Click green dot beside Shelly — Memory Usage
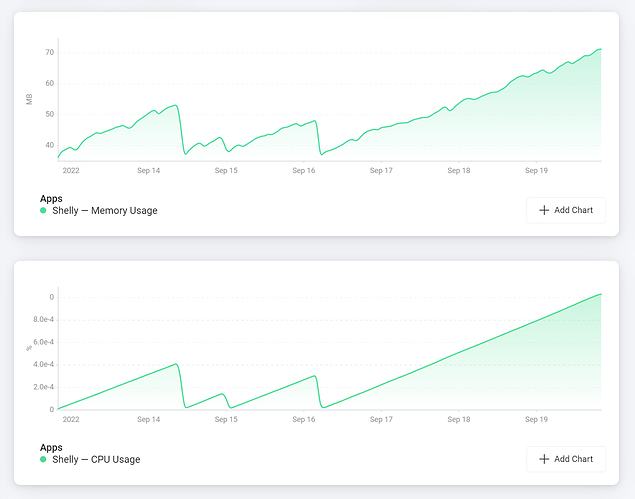This screenshot has width=635, height=499. point(43,210)
